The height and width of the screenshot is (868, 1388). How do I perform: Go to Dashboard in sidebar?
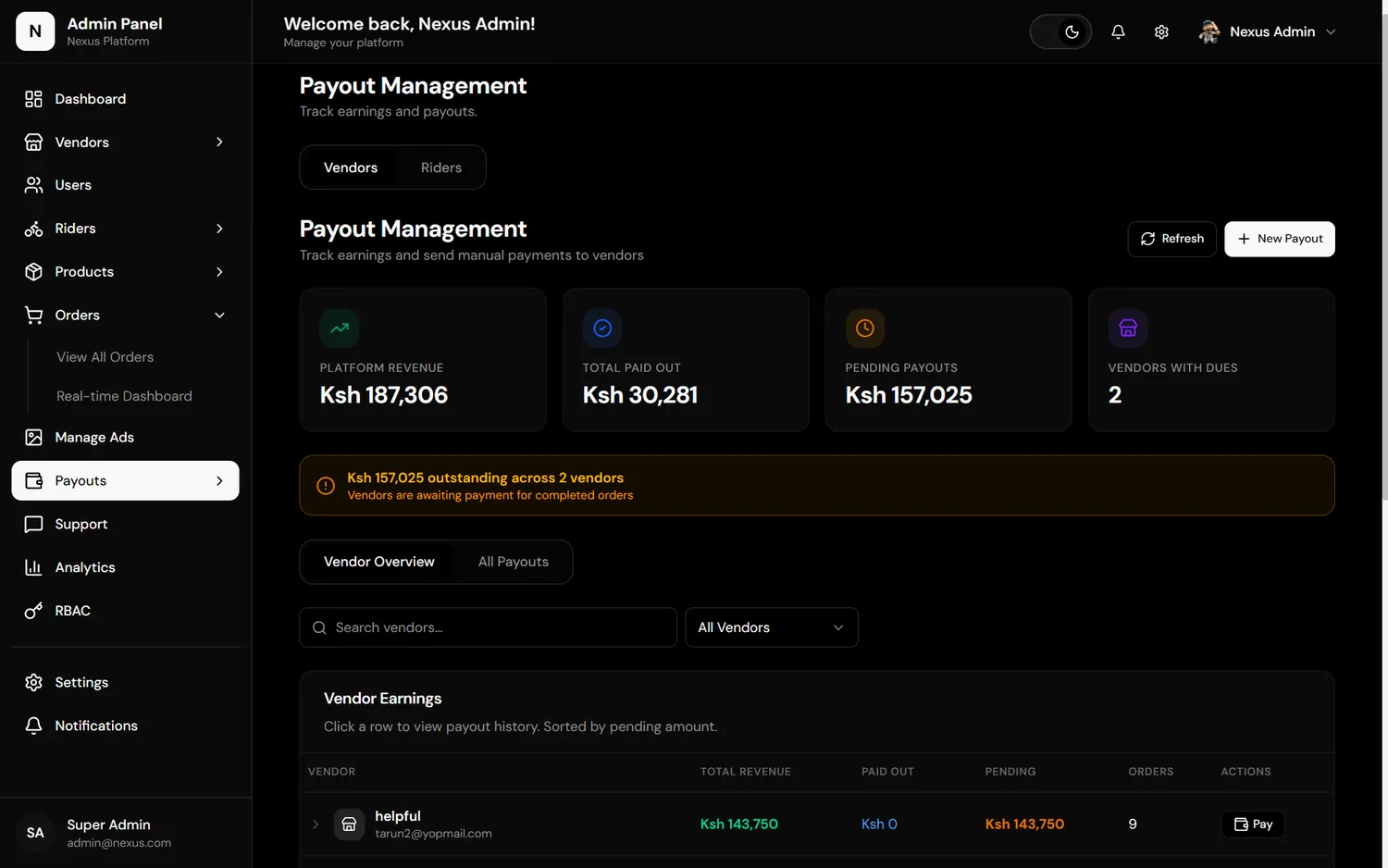click(x=125, y=99)
